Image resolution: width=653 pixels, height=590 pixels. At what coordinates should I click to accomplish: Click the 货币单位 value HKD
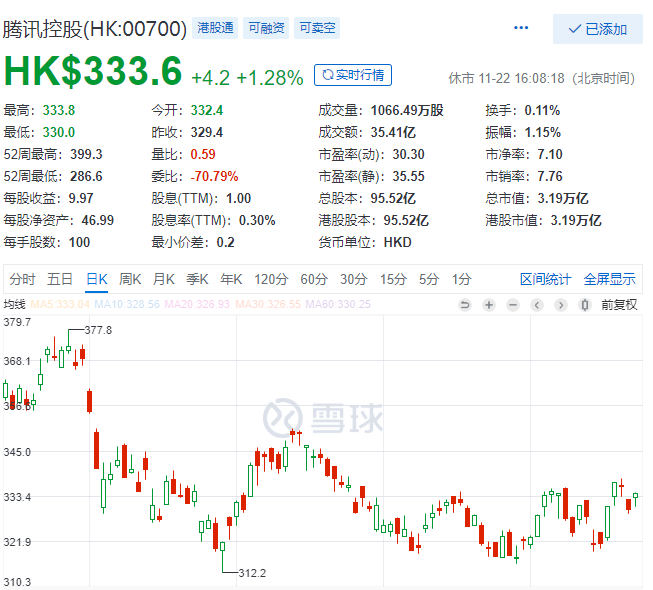(x=397, y=242)
